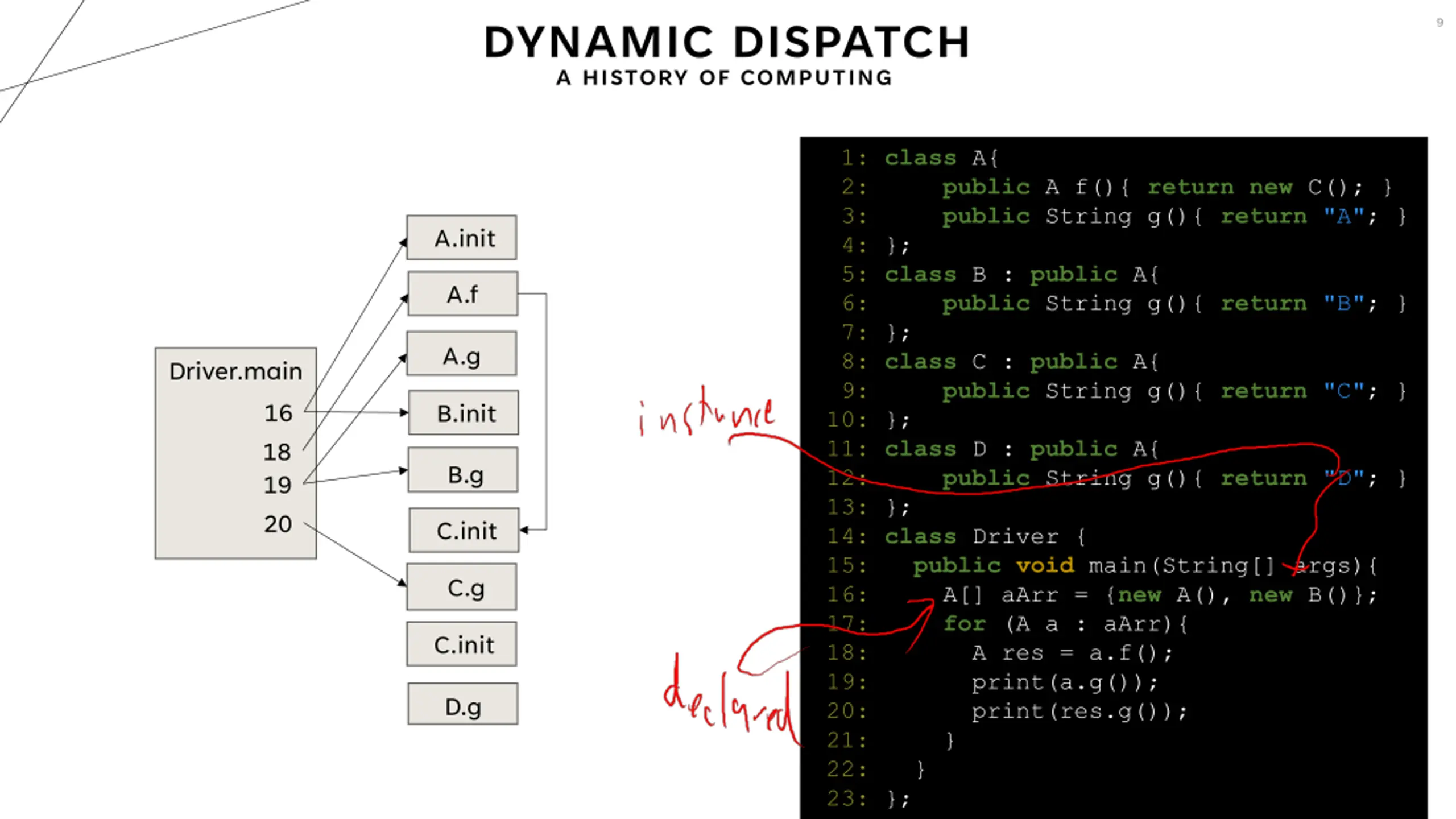The width and height of the screenshot is (1456, 819).
Task: Click number 18 inside Driver.main box
Action: coord(277,452)
